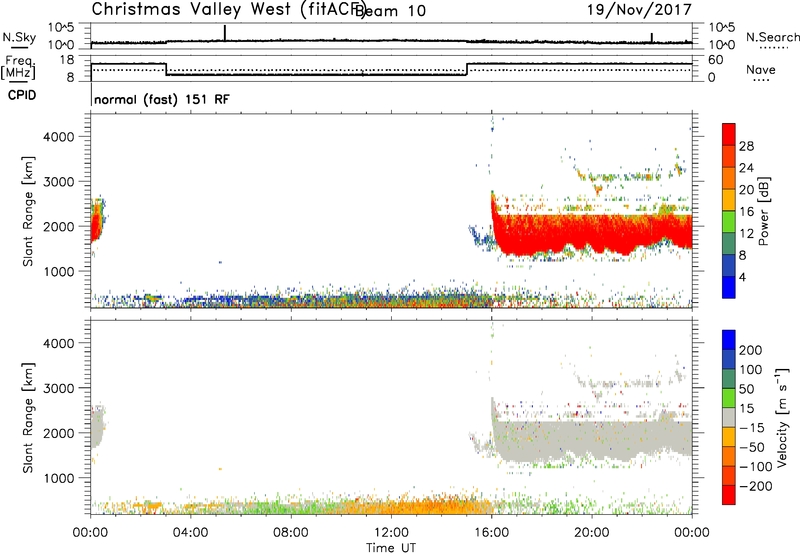800x554 pixels.
Task: Click the 'Freq. [MHz]' axis label
Action: [x=19, y=67]
